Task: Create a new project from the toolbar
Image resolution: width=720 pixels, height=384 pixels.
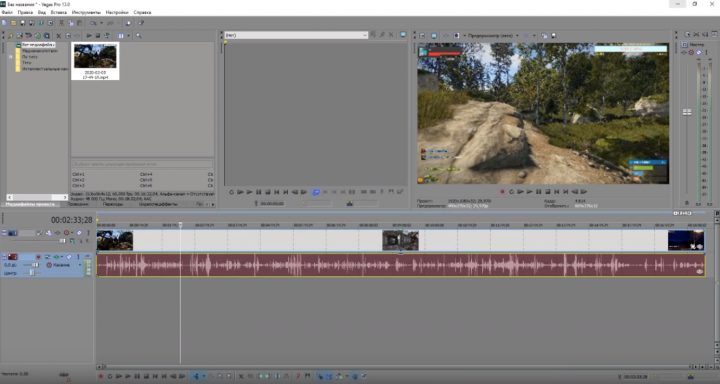Action: (x=4, y=23)
